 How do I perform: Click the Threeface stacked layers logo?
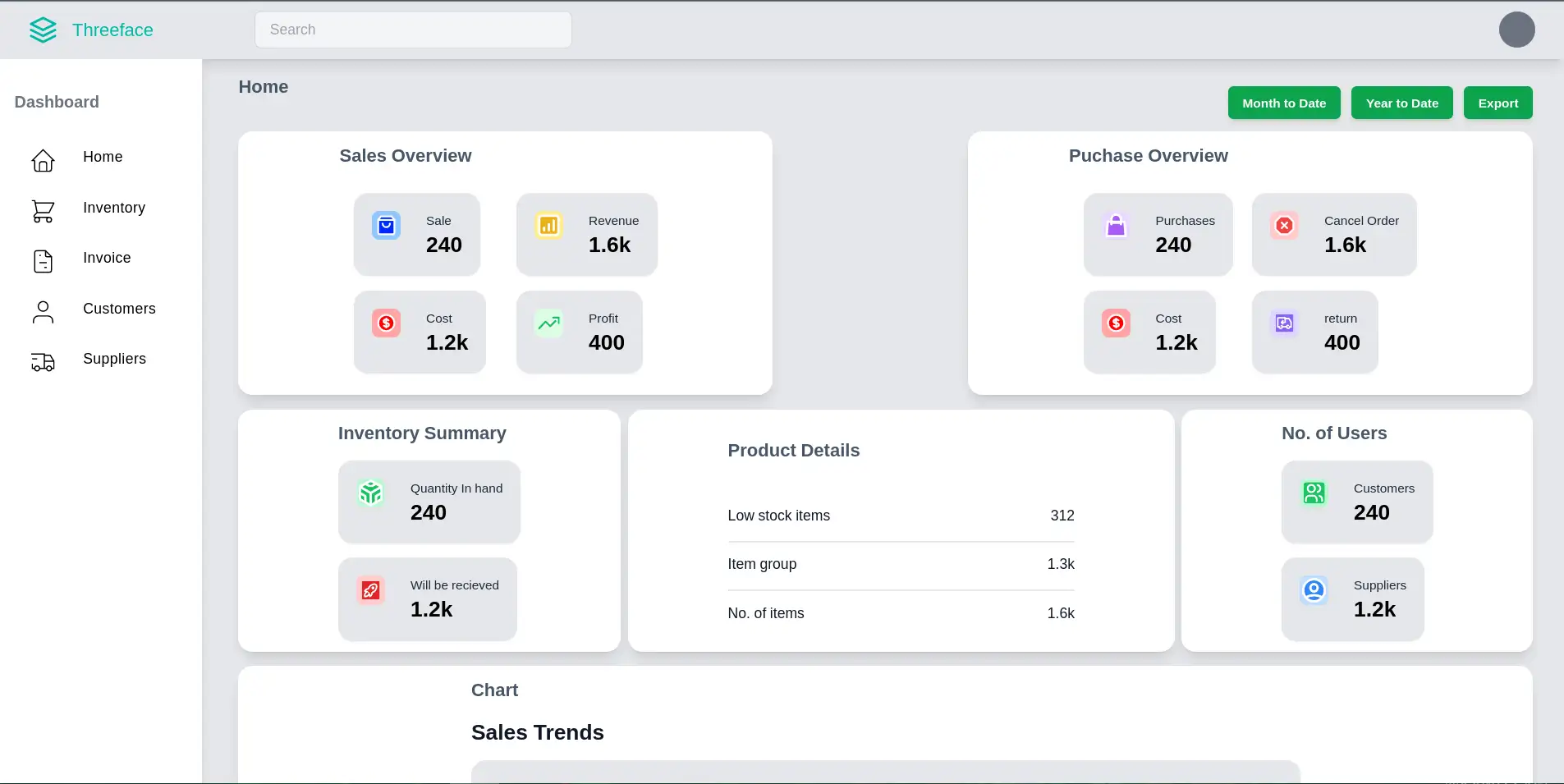[x=43, y=30]
